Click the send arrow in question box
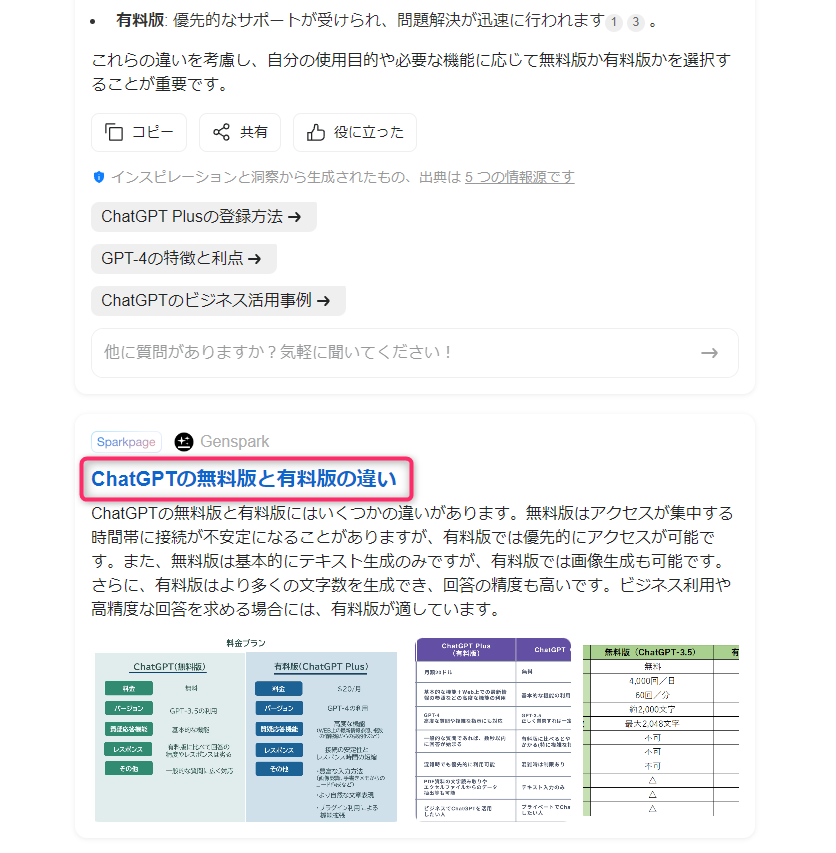The image size is (836, 853). (x=709, y=353)
